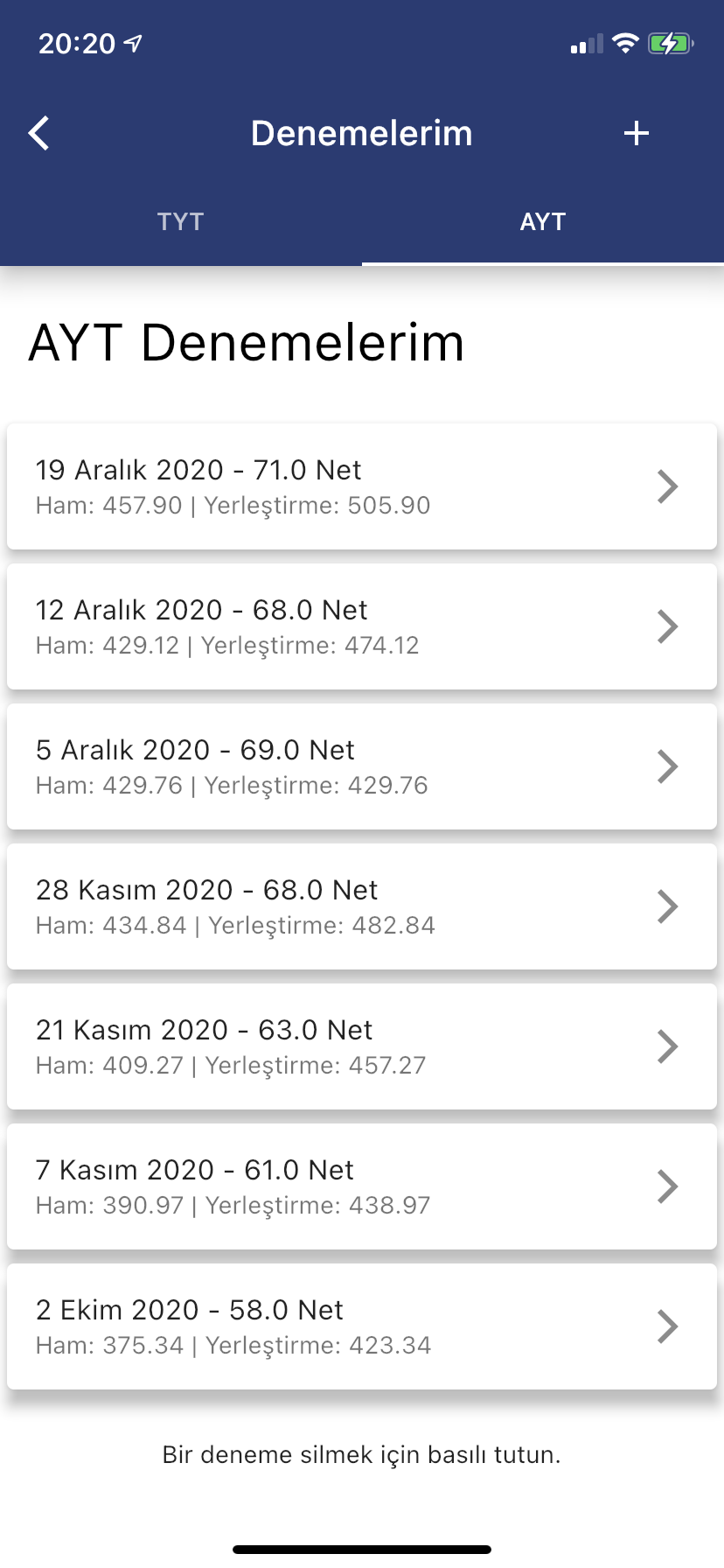724x1568 pixels.
Task: Tap the battery charging indicator
Action: 670,43
